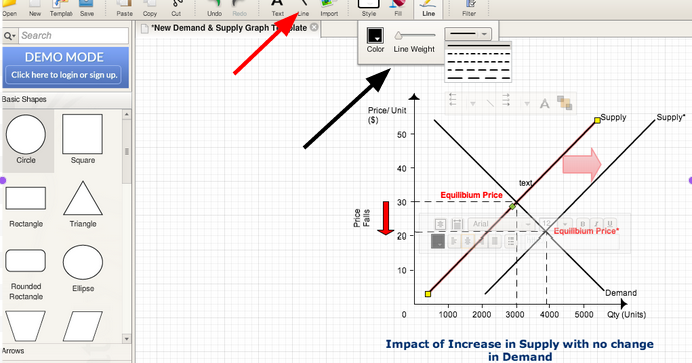
Task: Select the yellow handle at Supply line bottom
Action: click(428, 294)
